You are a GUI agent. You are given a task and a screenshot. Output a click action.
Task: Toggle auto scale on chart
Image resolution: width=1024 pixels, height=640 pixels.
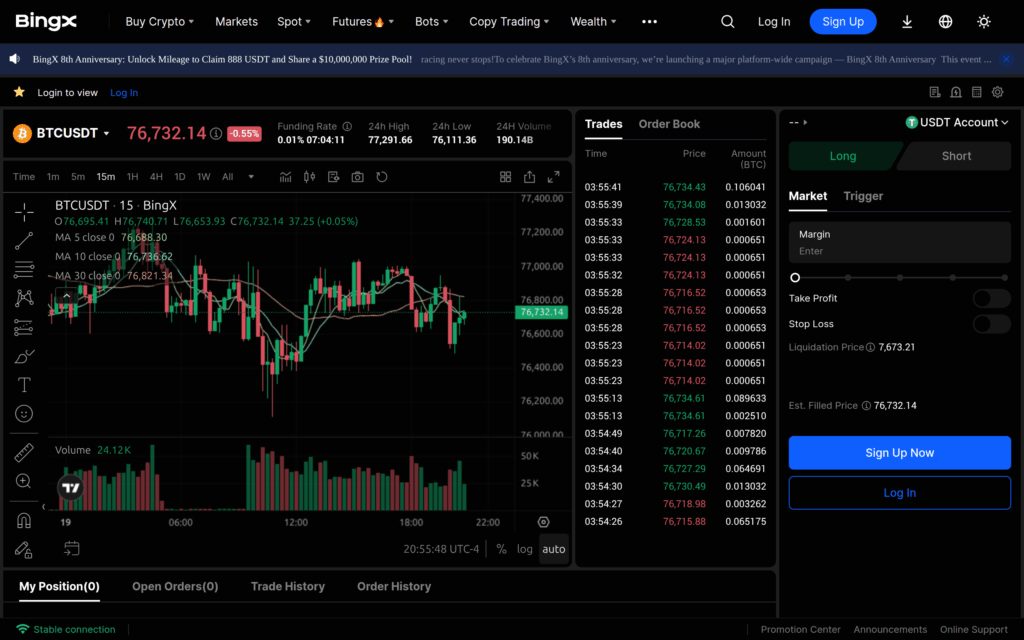tap(554, 549)
